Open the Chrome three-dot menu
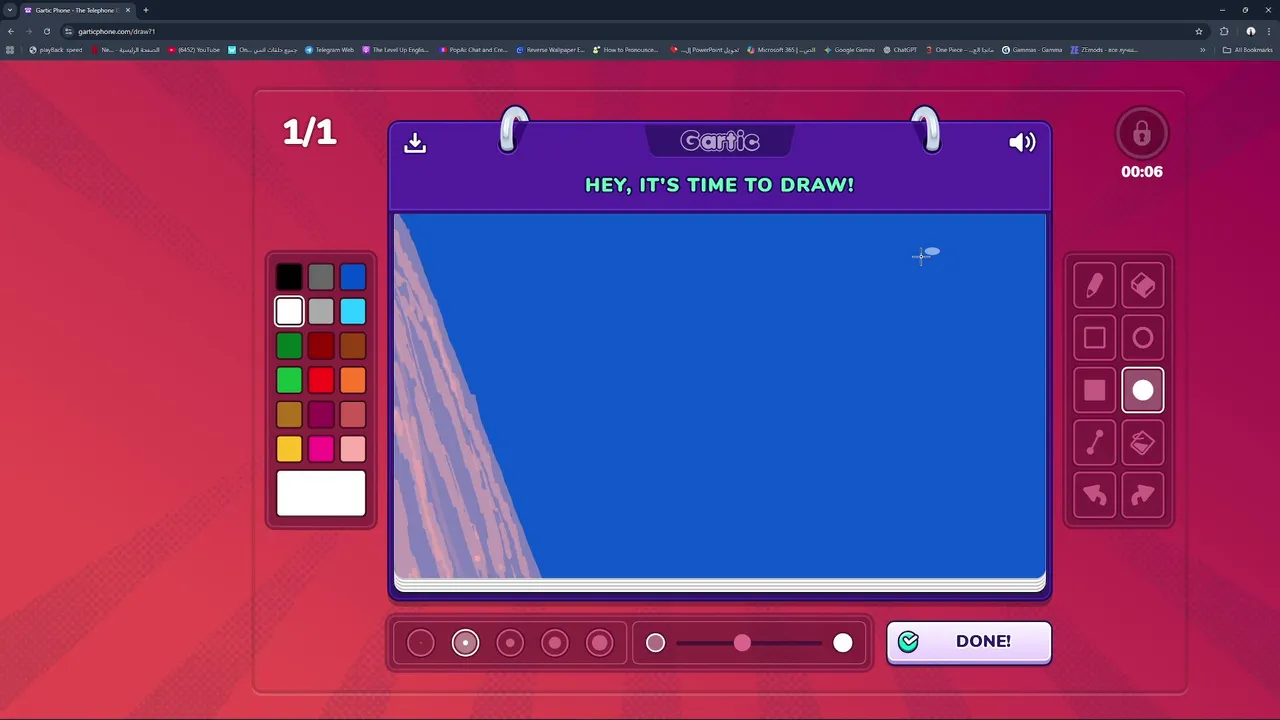The image size is (1280, 720). click(1269, 31)
